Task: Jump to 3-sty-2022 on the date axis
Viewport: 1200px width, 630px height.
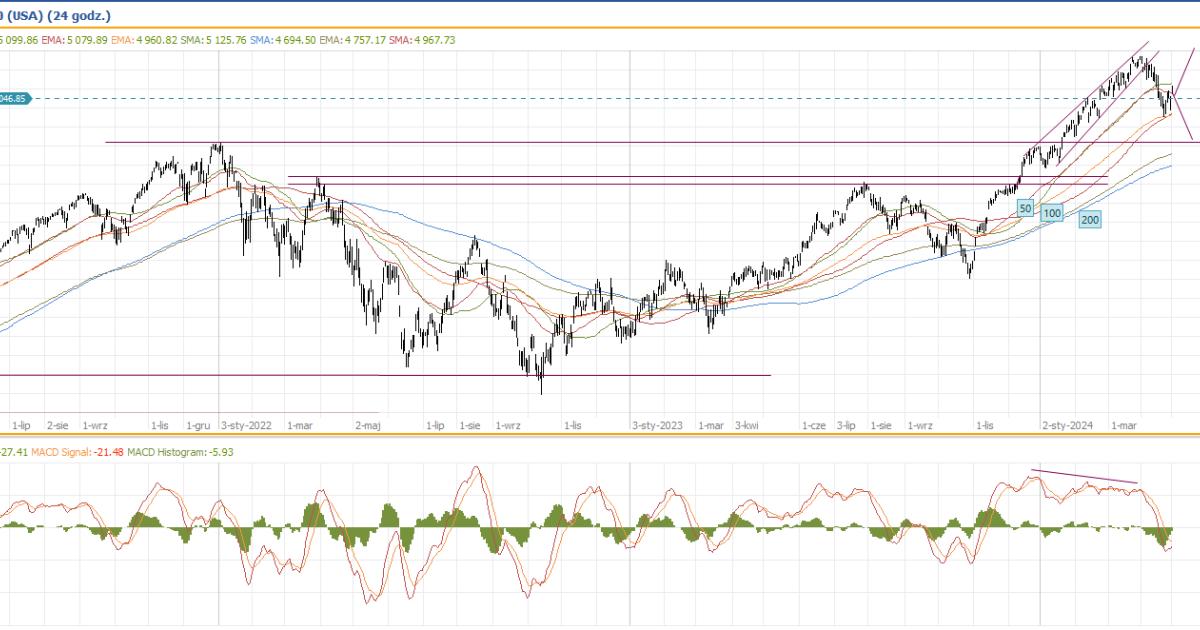Action: coord(247,425)
